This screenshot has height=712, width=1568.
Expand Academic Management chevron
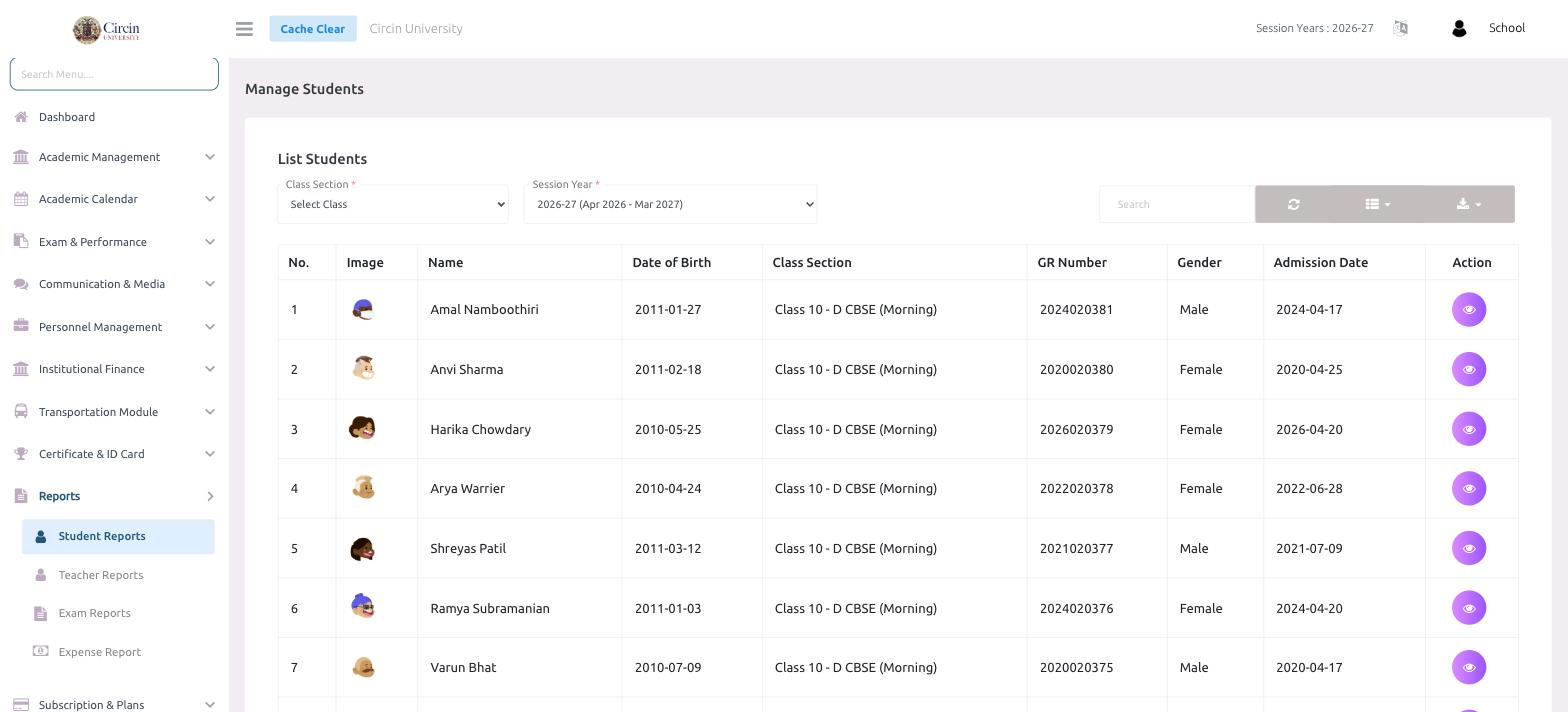tap(210, 157)
